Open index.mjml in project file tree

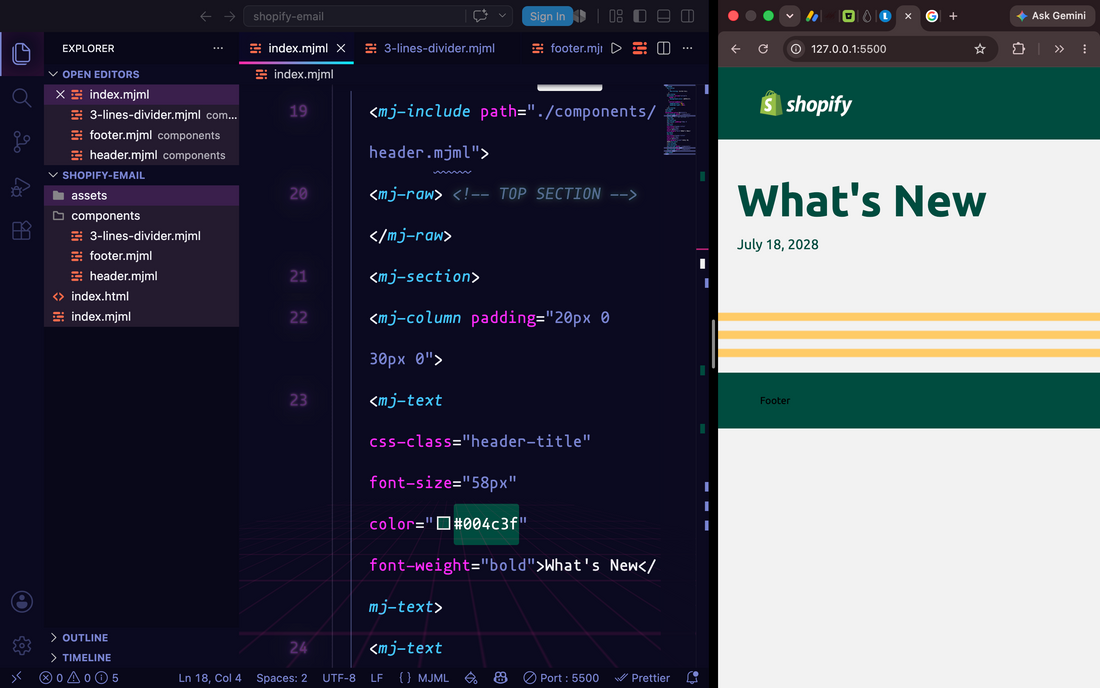[141, 317]
